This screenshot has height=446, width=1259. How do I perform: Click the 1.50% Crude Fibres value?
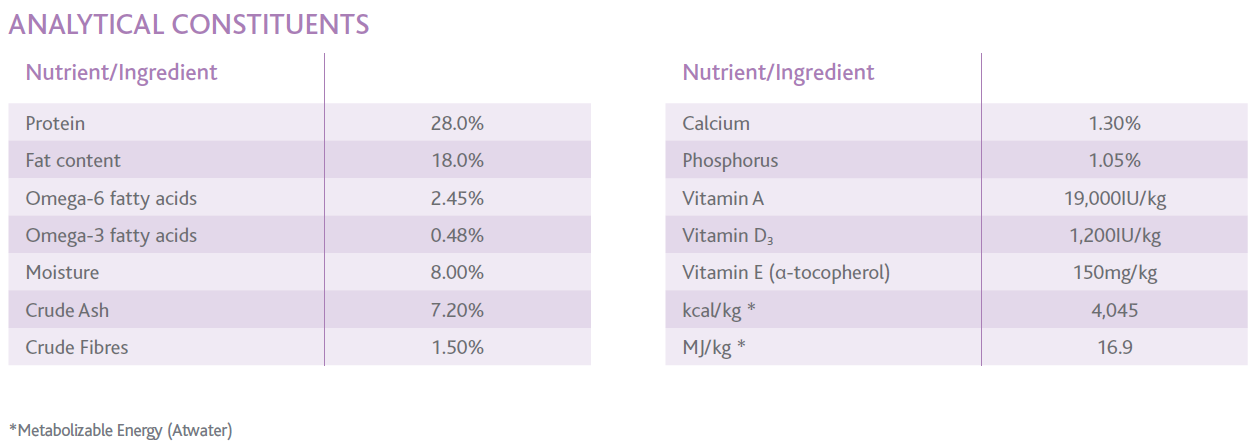pos(457,348)
